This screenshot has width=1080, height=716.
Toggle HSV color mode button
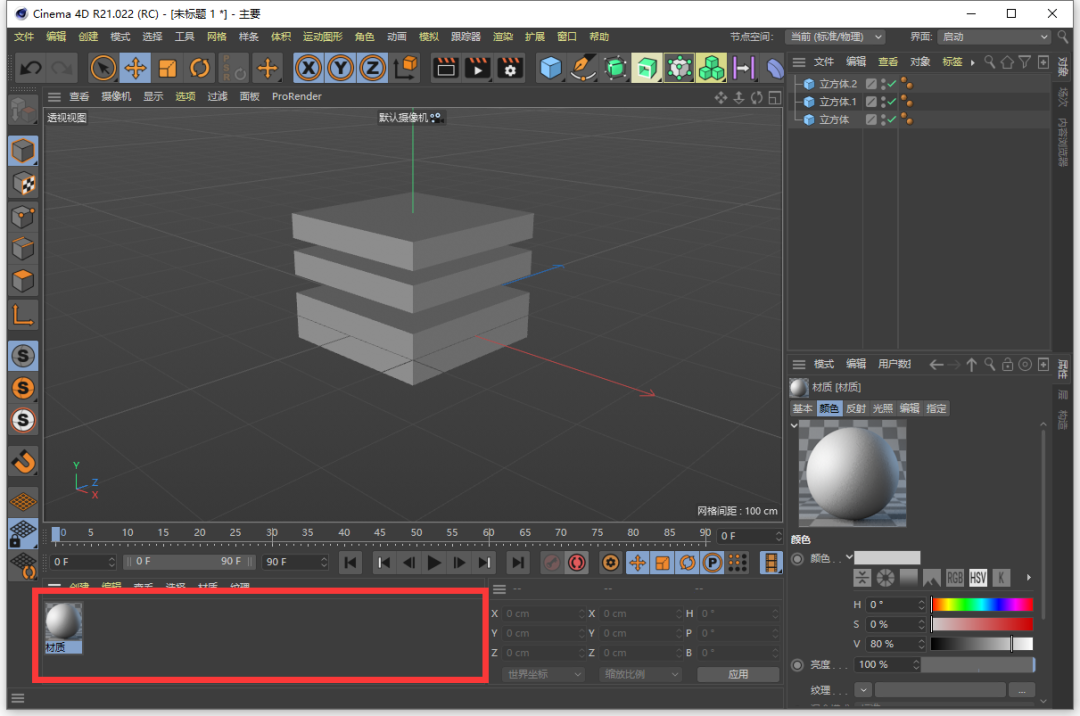977,578
